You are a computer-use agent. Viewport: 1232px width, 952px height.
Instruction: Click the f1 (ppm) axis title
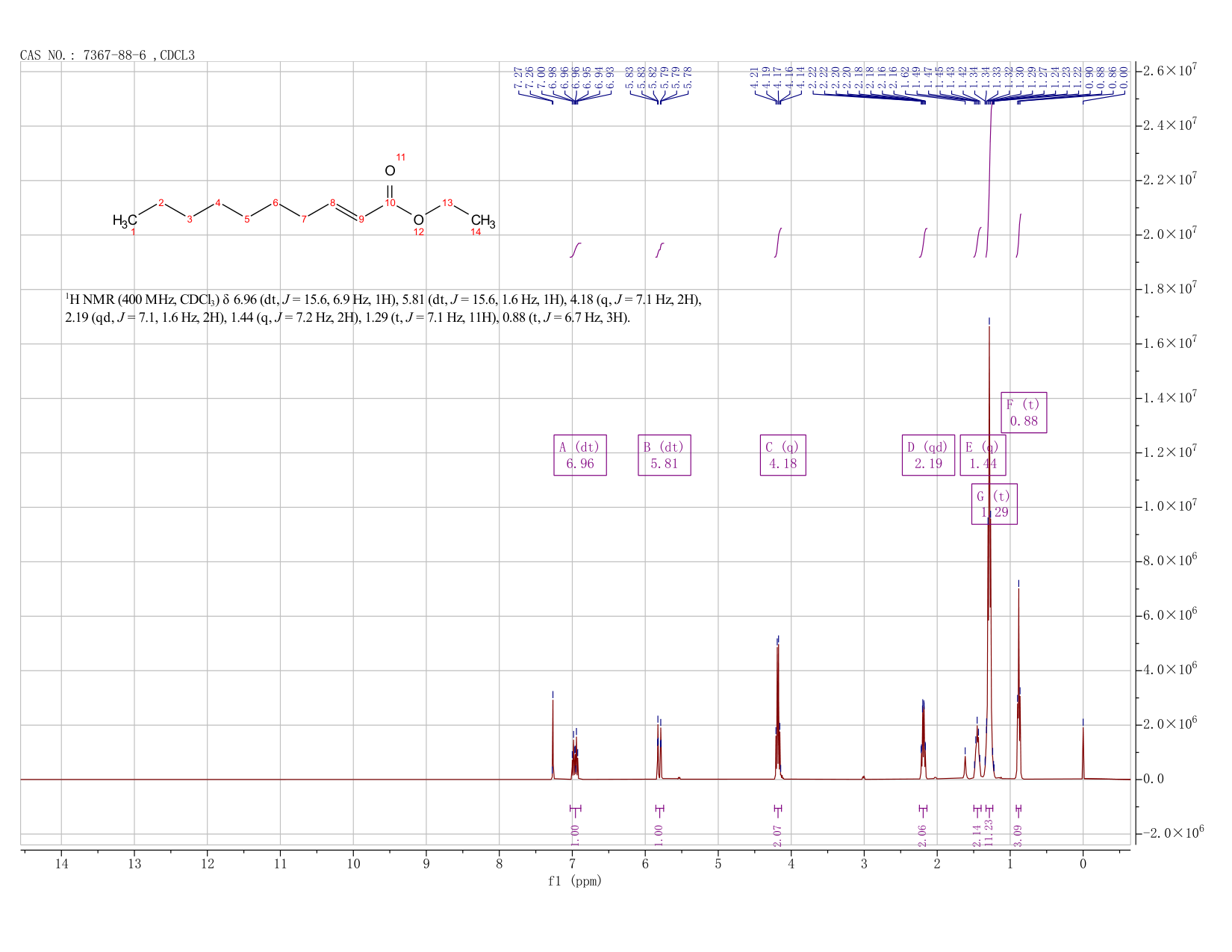575,881
